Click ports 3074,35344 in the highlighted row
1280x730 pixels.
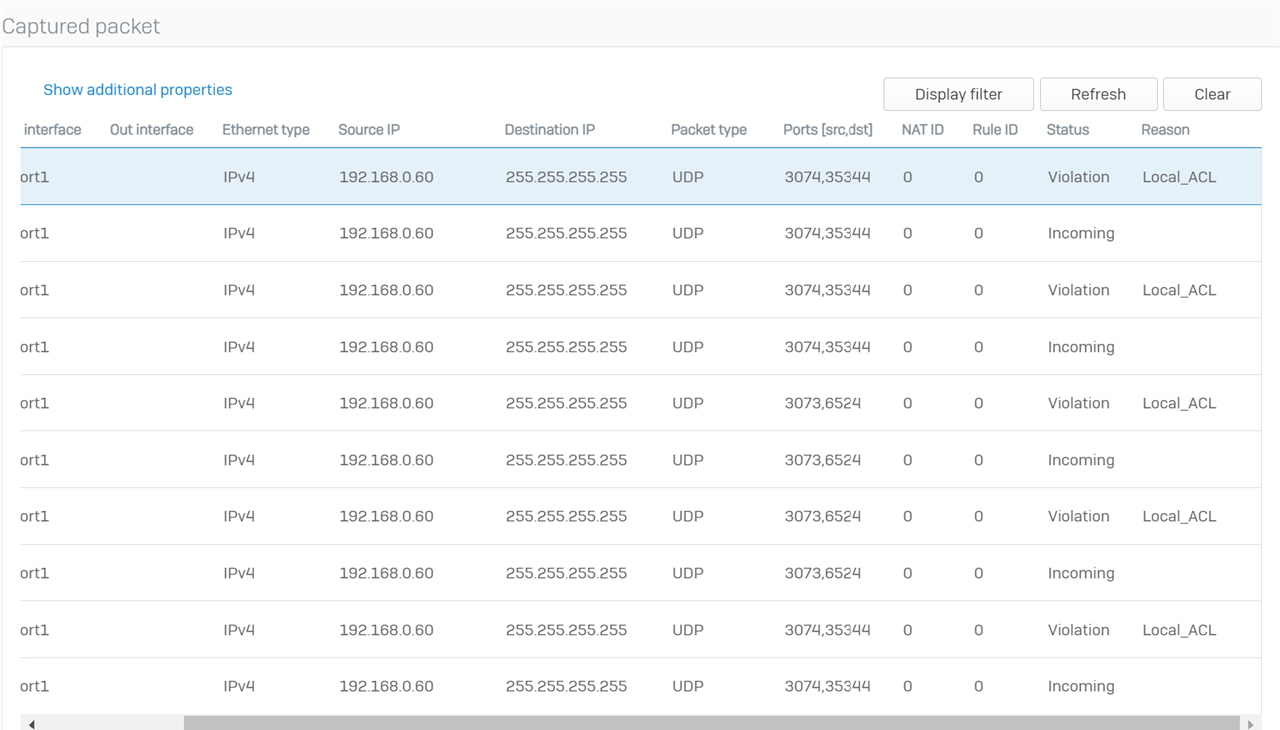(x=827, y=177)
